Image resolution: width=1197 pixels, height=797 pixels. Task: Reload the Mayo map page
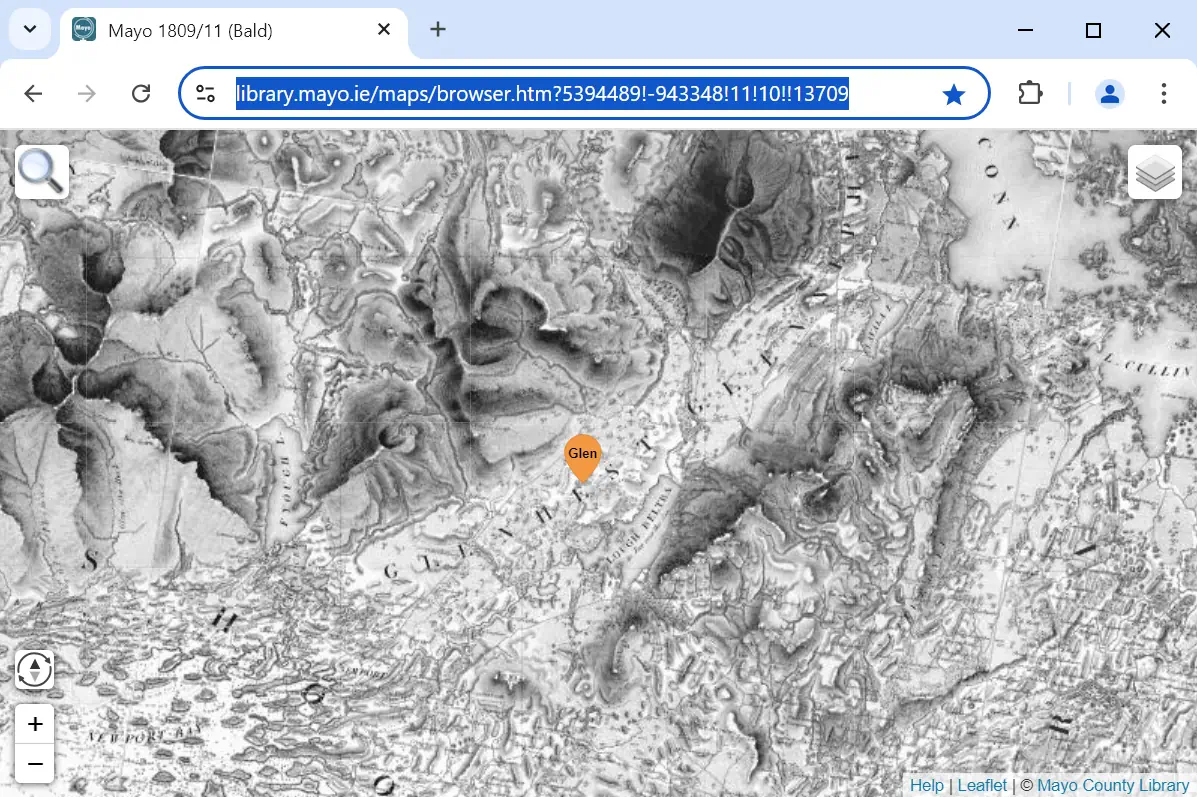(141, 94)
